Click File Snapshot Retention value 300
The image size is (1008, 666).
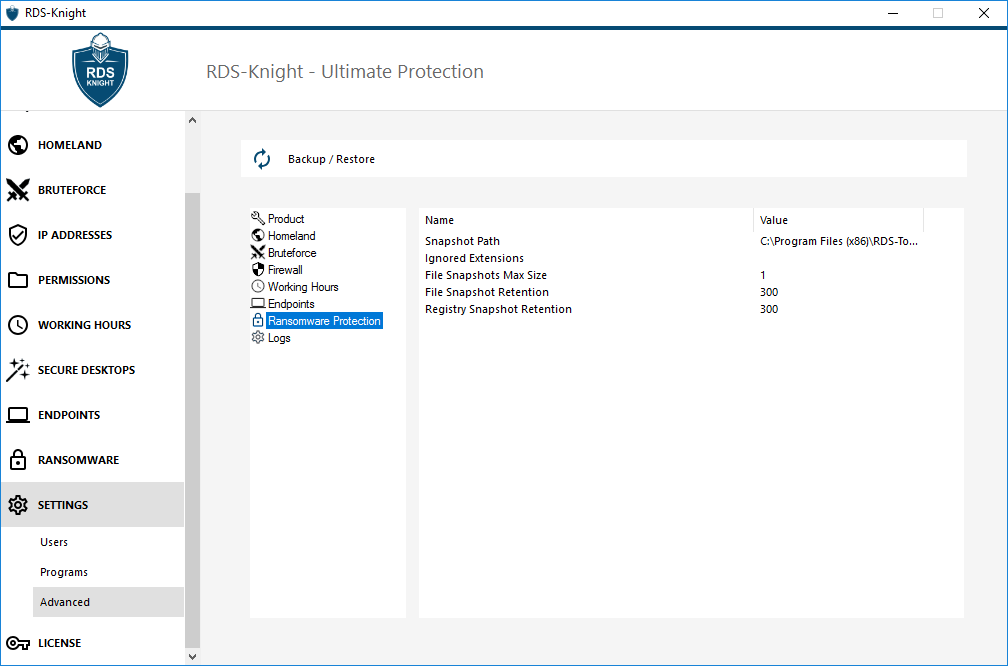(769, 292)
